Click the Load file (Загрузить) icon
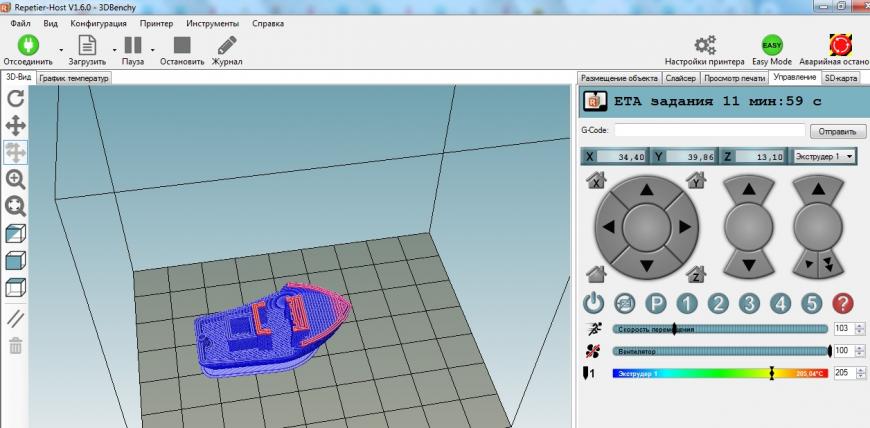The image size is (870, 428). coord(88,45)
